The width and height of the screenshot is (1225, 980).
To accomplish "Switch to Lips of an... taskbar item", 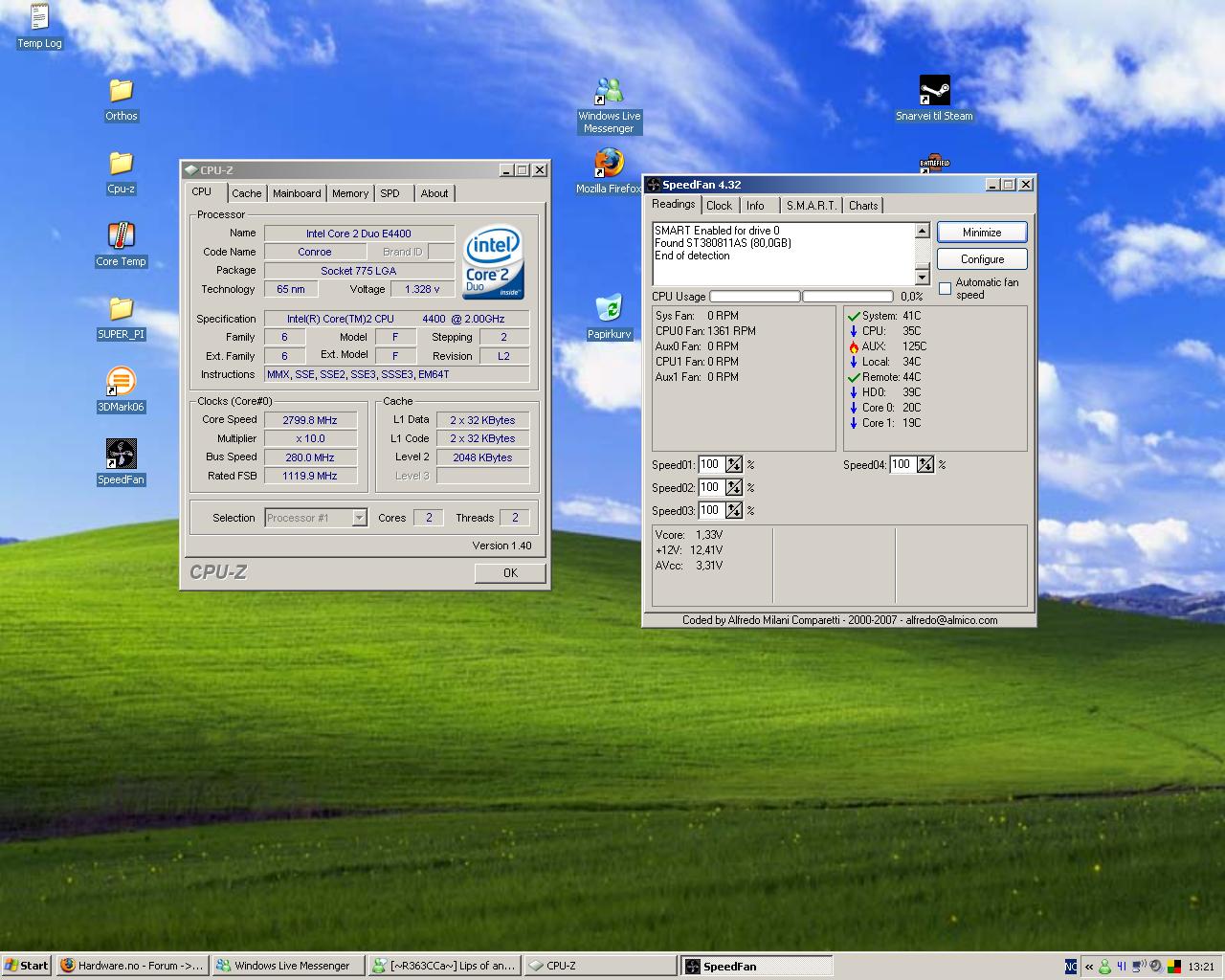I will pyautogui.click(x=445, y=966).
